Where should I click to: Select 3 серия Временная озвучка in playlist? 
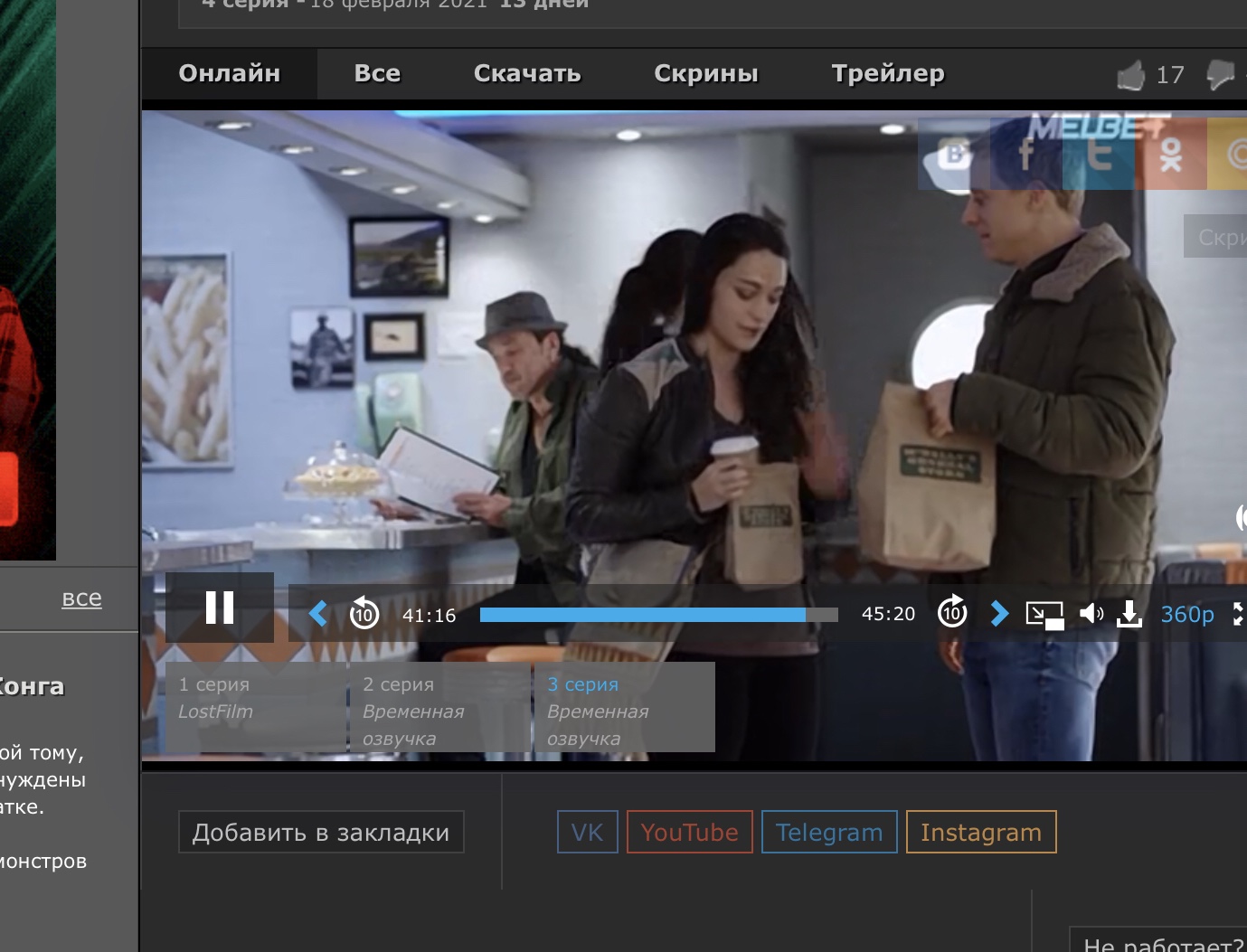pos(625,707)
